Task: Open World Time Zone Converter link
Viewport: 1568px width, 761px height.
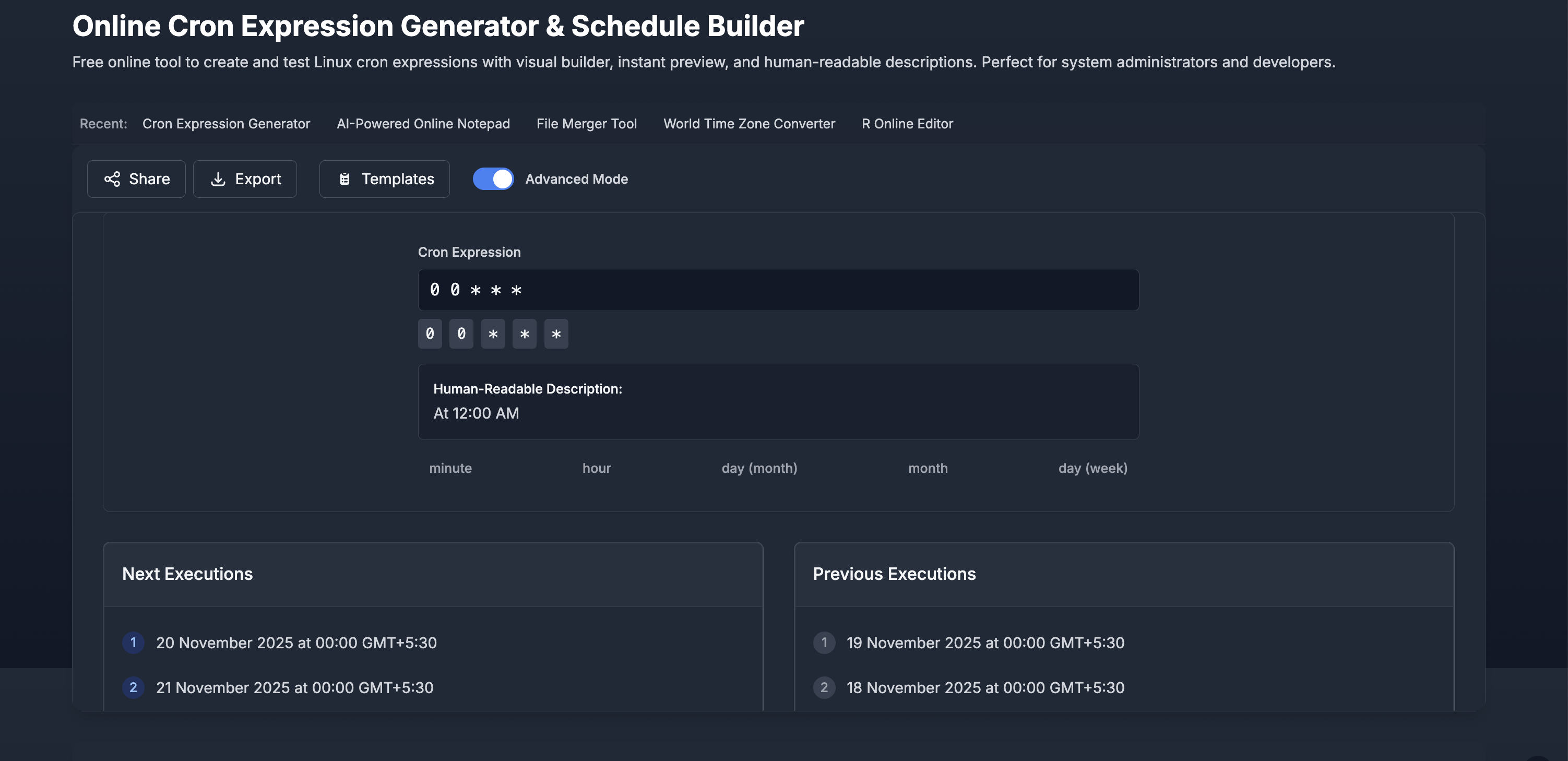Action: 749,124
